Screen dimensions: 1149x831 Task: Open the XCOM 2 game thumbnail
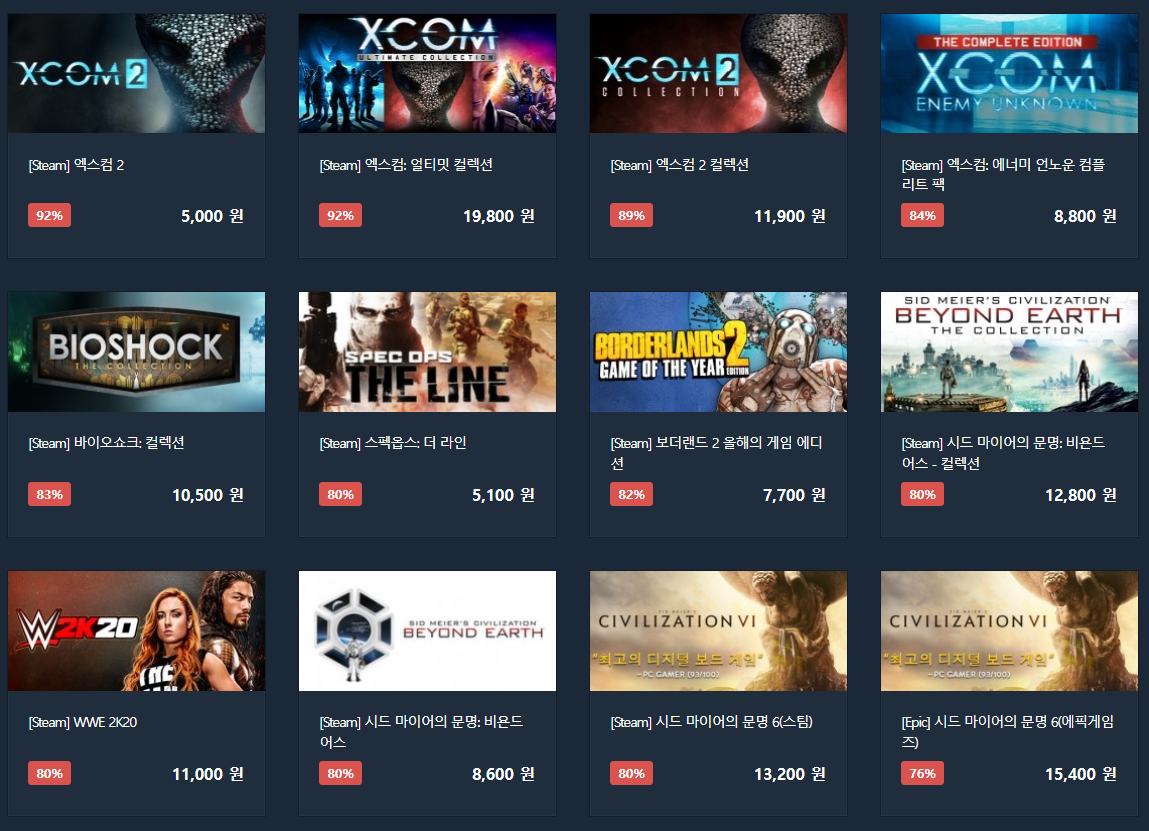136,73
